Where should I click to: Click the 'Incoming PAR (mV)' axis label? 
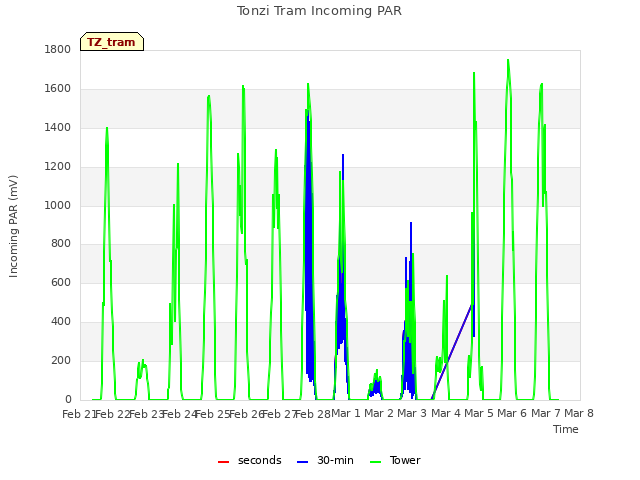coord(13,227)
